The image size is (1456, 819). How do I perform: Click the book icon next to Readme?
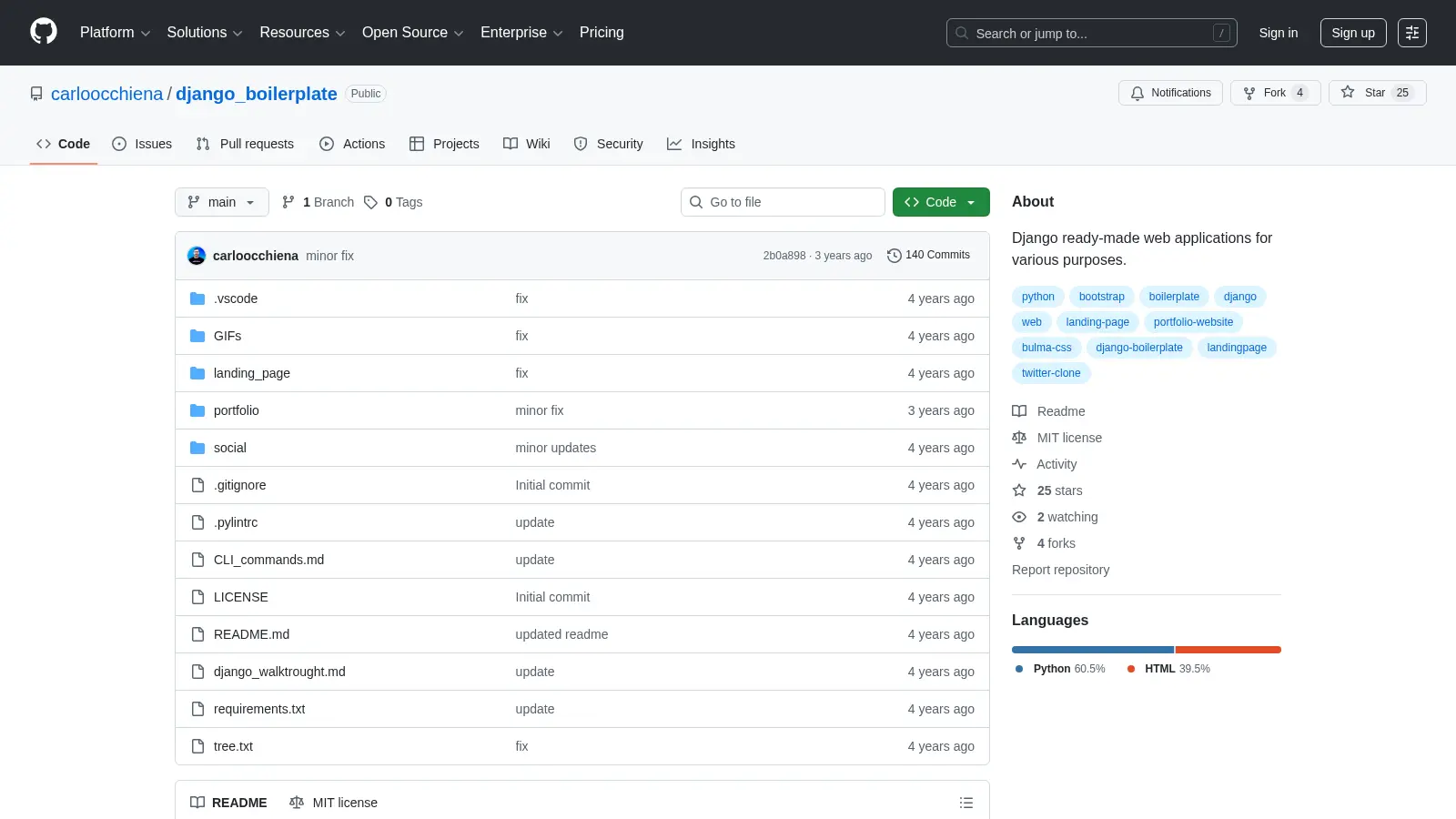pos(1019,411)
